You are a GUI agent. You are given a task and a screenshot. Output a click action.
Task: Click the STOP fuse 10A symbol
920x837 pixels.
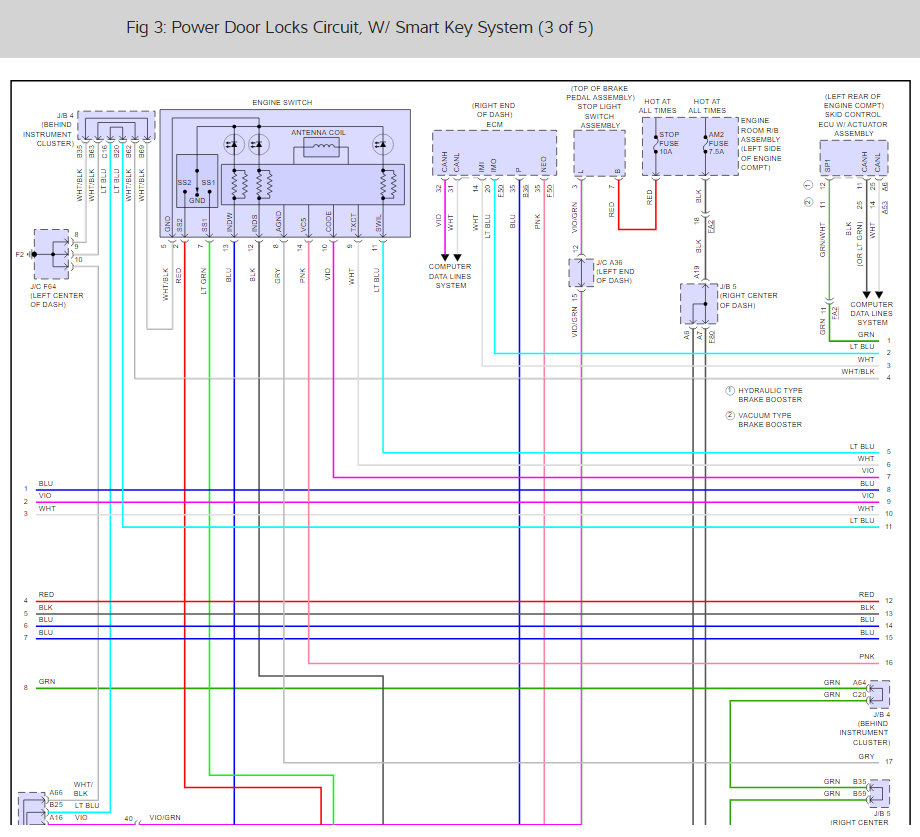[655, 145]
